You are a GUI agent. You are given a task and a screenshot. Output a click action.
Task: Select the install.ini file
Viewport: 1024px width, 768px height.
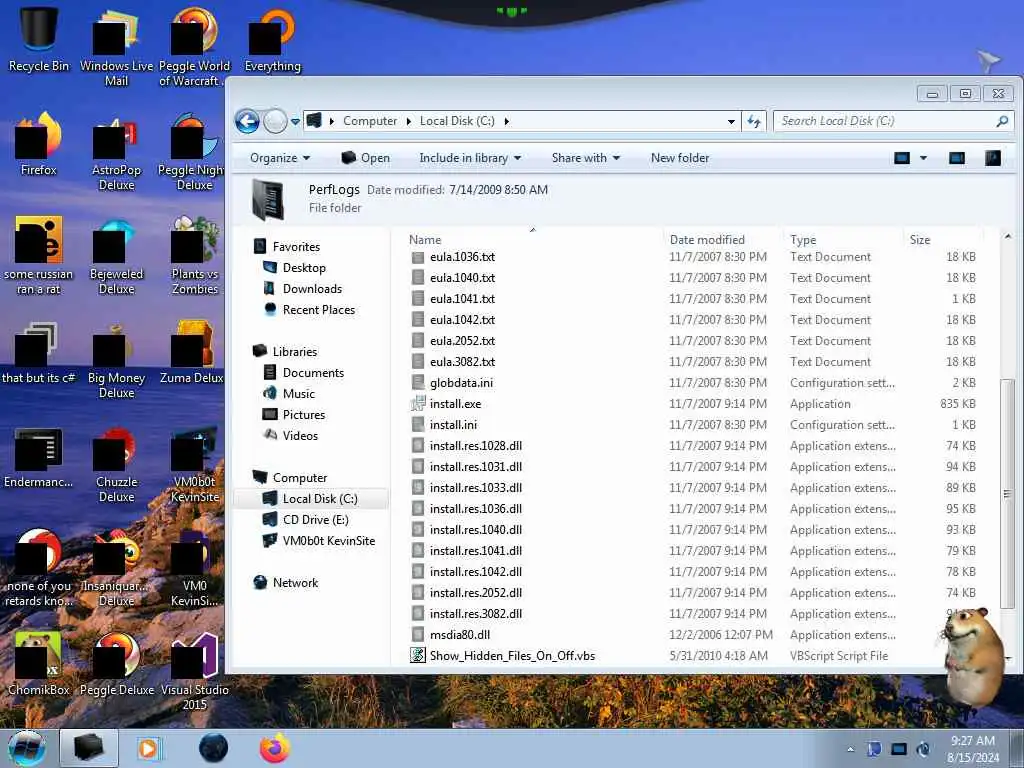point(453,424)
